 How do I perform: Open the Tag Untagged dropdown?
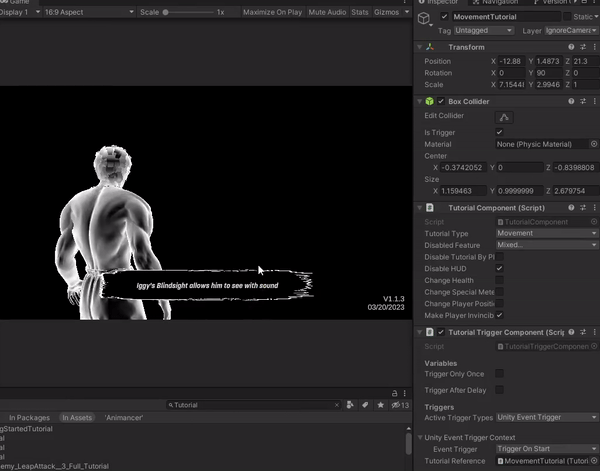[x=483, y=30]
